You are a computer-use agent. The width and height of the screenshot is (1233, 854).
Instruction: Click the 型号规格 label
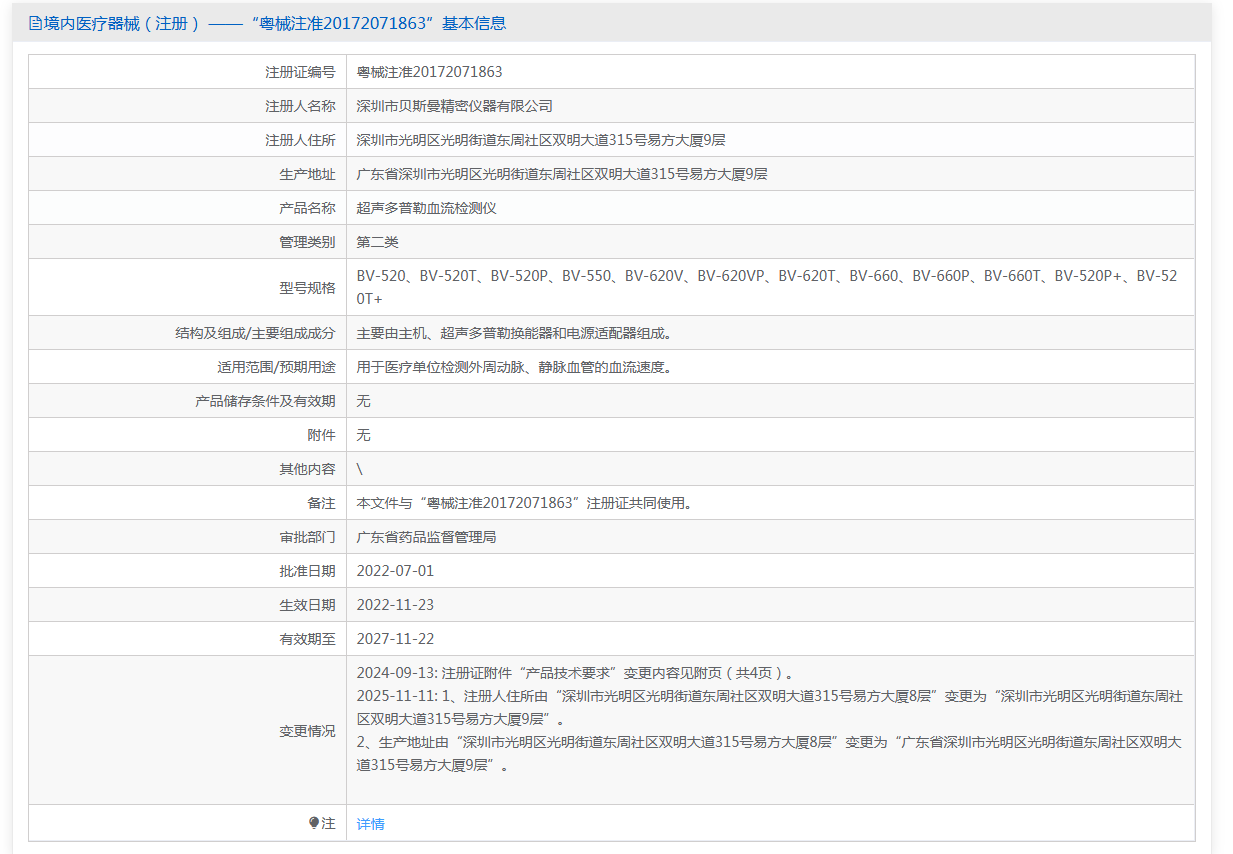[307, 288]
